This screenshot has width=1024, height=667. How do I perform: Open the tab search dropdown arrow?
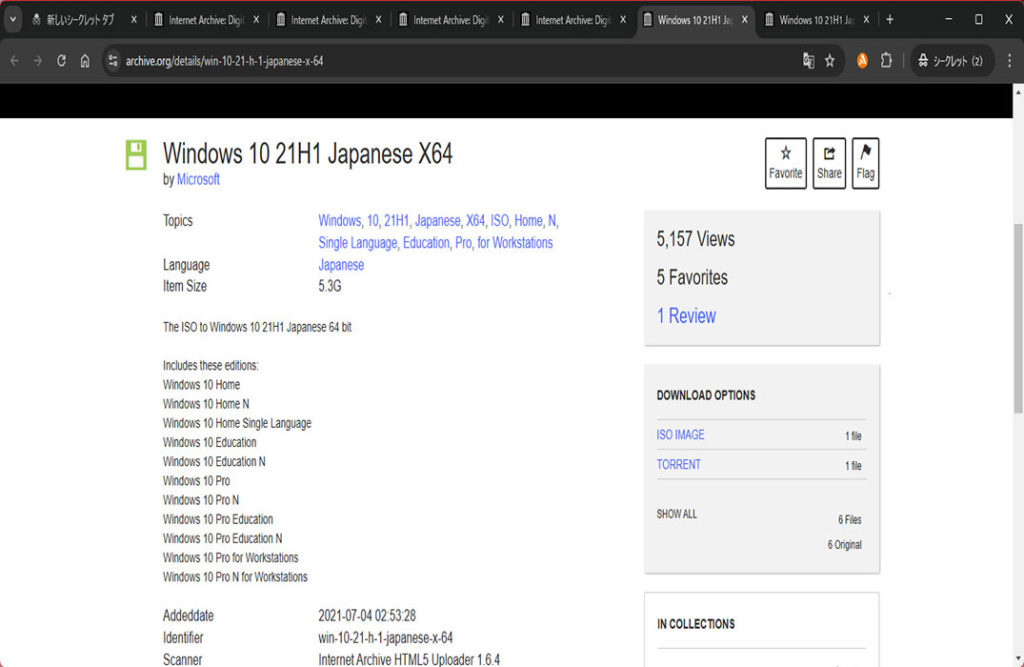pyautogui.click(x=14, y=19)
